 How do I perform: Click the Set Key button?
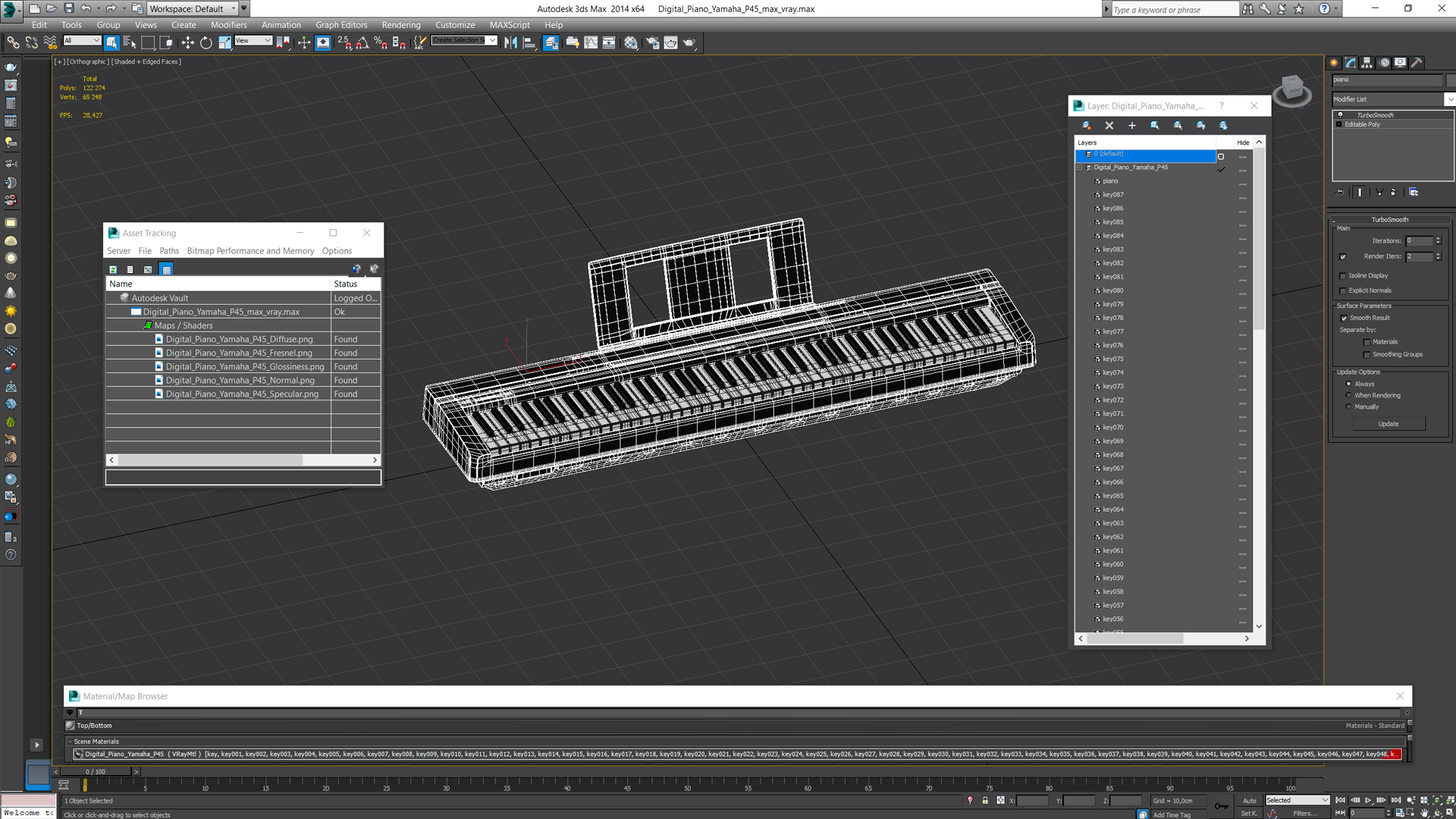coord(1249,814)
